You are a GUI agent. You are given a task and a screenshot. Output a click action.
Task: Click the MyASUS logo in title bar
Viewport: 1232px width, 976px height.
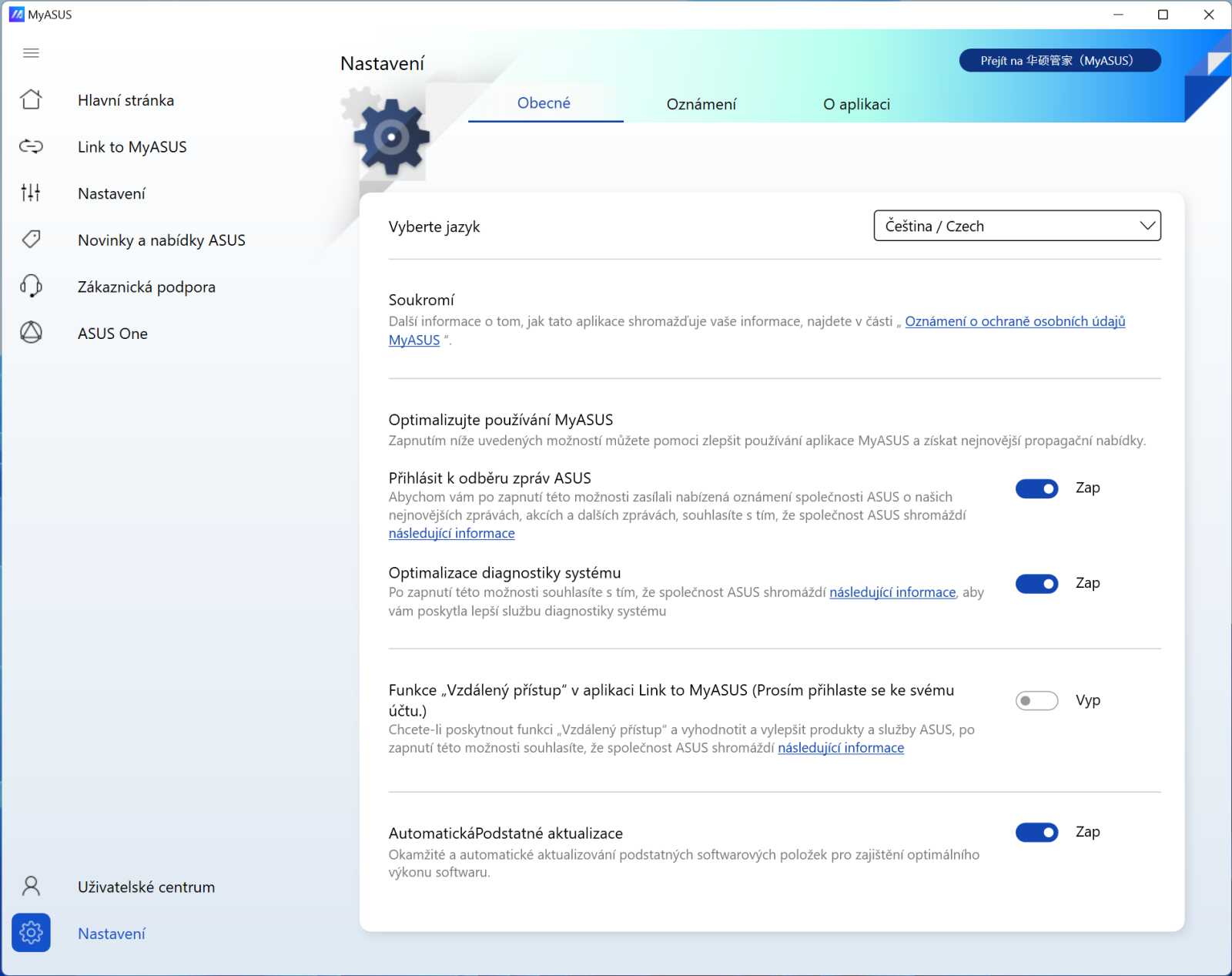[16, 15]
